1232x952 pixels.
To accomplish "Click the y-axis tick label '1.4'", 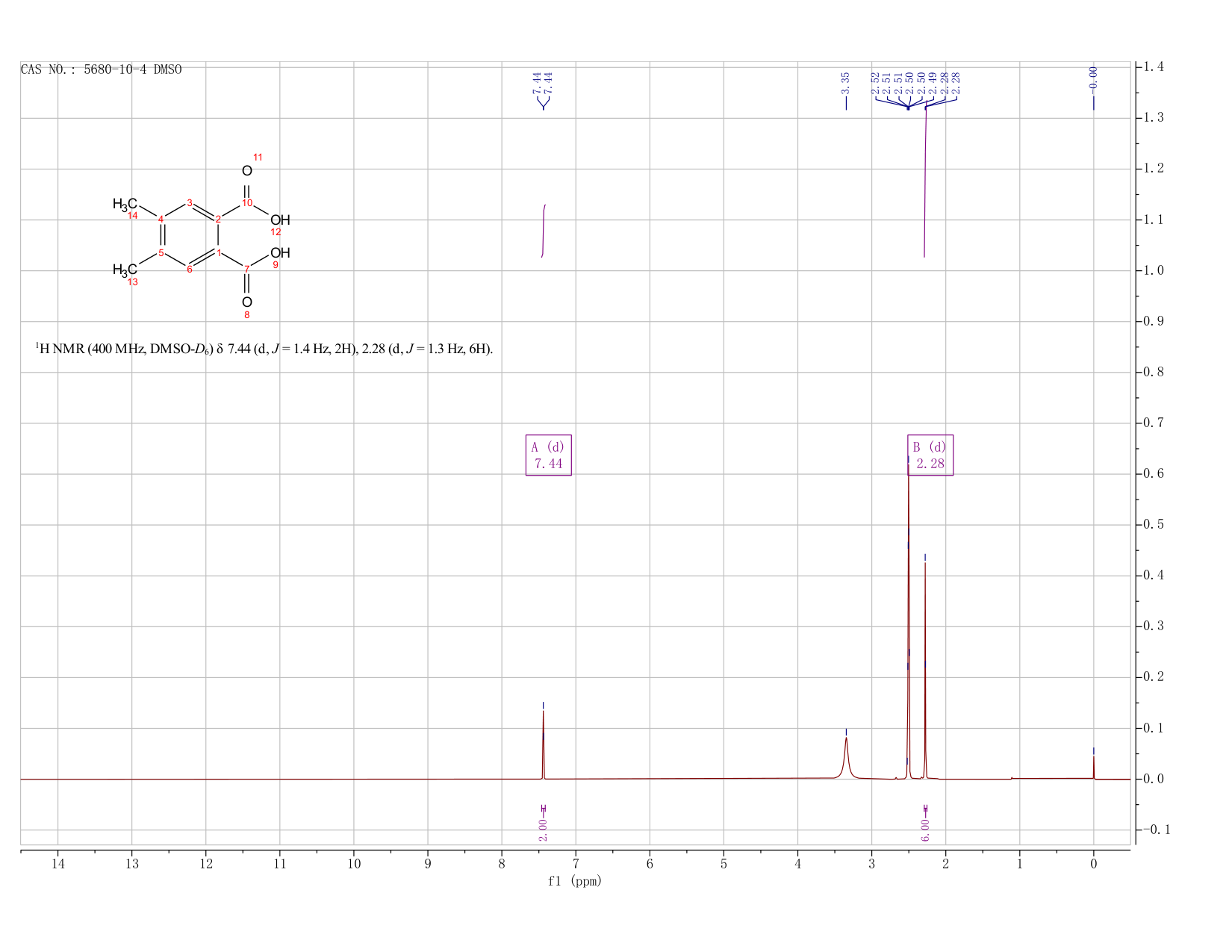I will coord(1153,67).
